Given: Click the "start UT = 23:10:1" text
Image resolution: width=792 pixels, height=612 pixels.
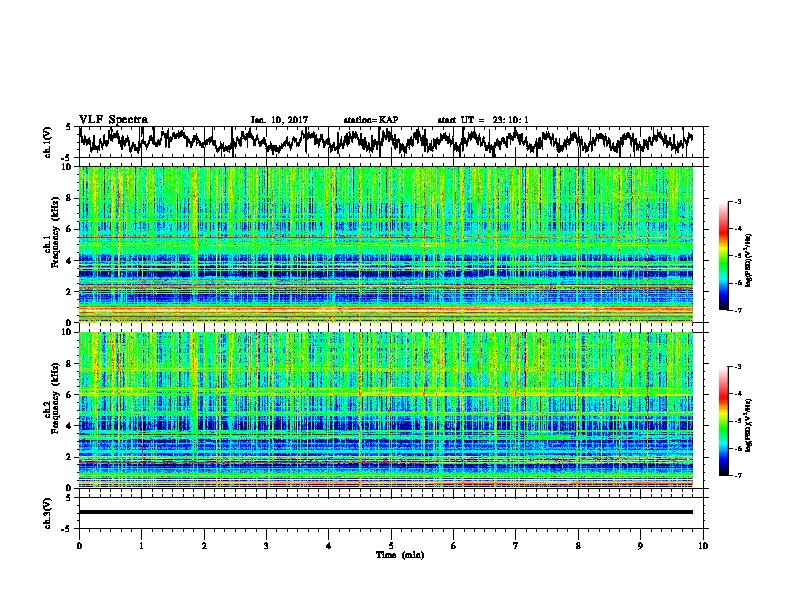Looking at the screenshot, I should [483, 120].
